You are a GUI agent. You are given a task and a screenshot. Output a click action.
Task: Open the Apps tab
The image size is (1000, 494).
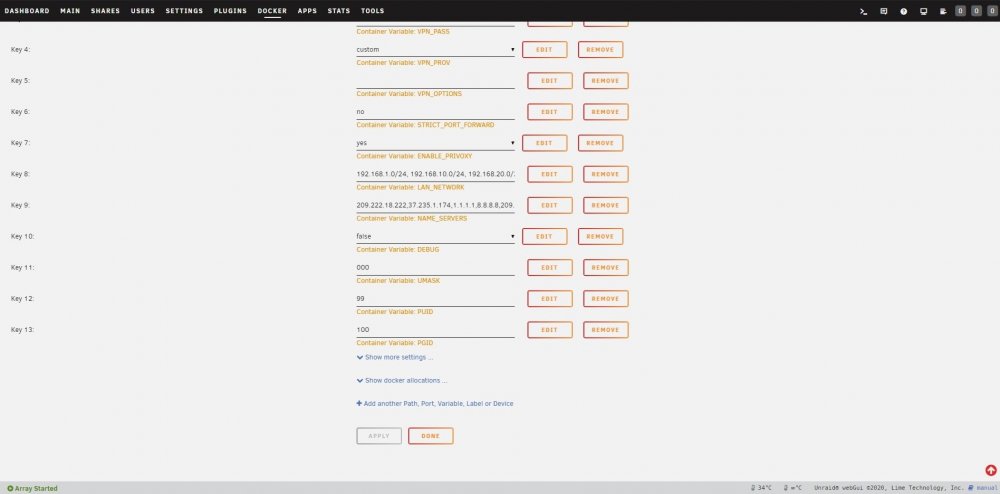click(x=307, y=11)
